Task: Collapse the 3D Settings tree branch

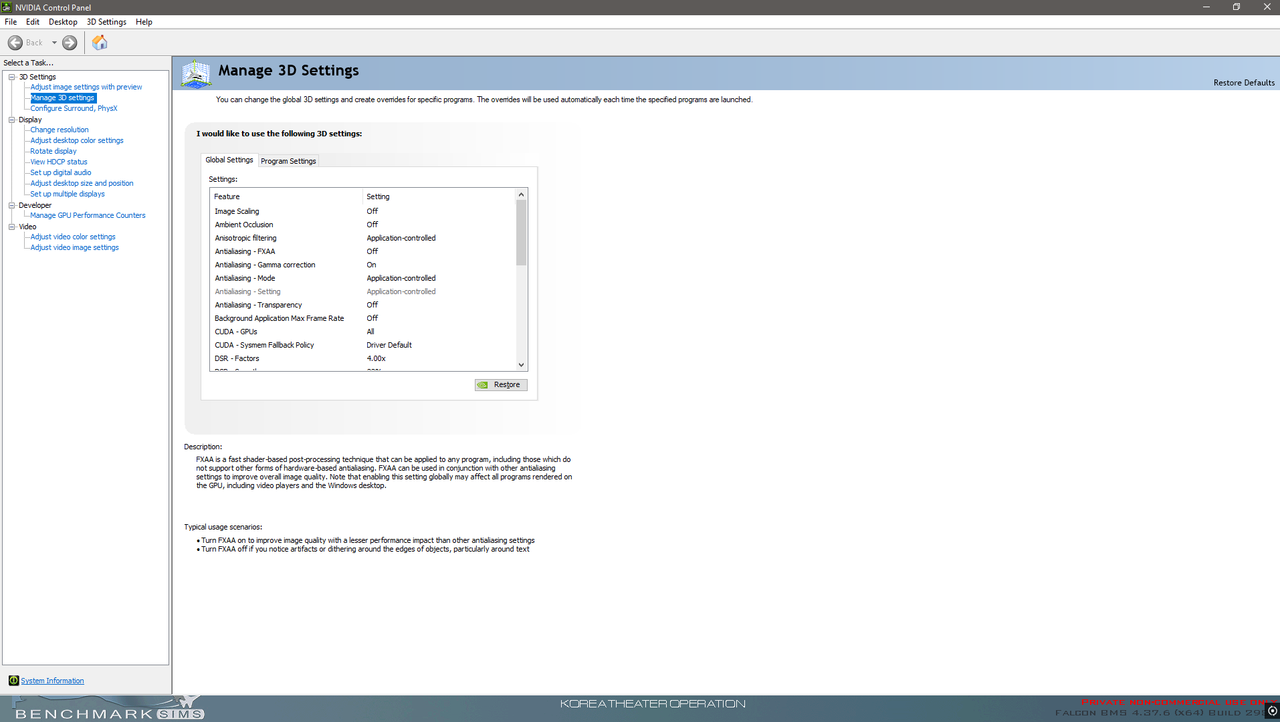Action: click(10, 76)
